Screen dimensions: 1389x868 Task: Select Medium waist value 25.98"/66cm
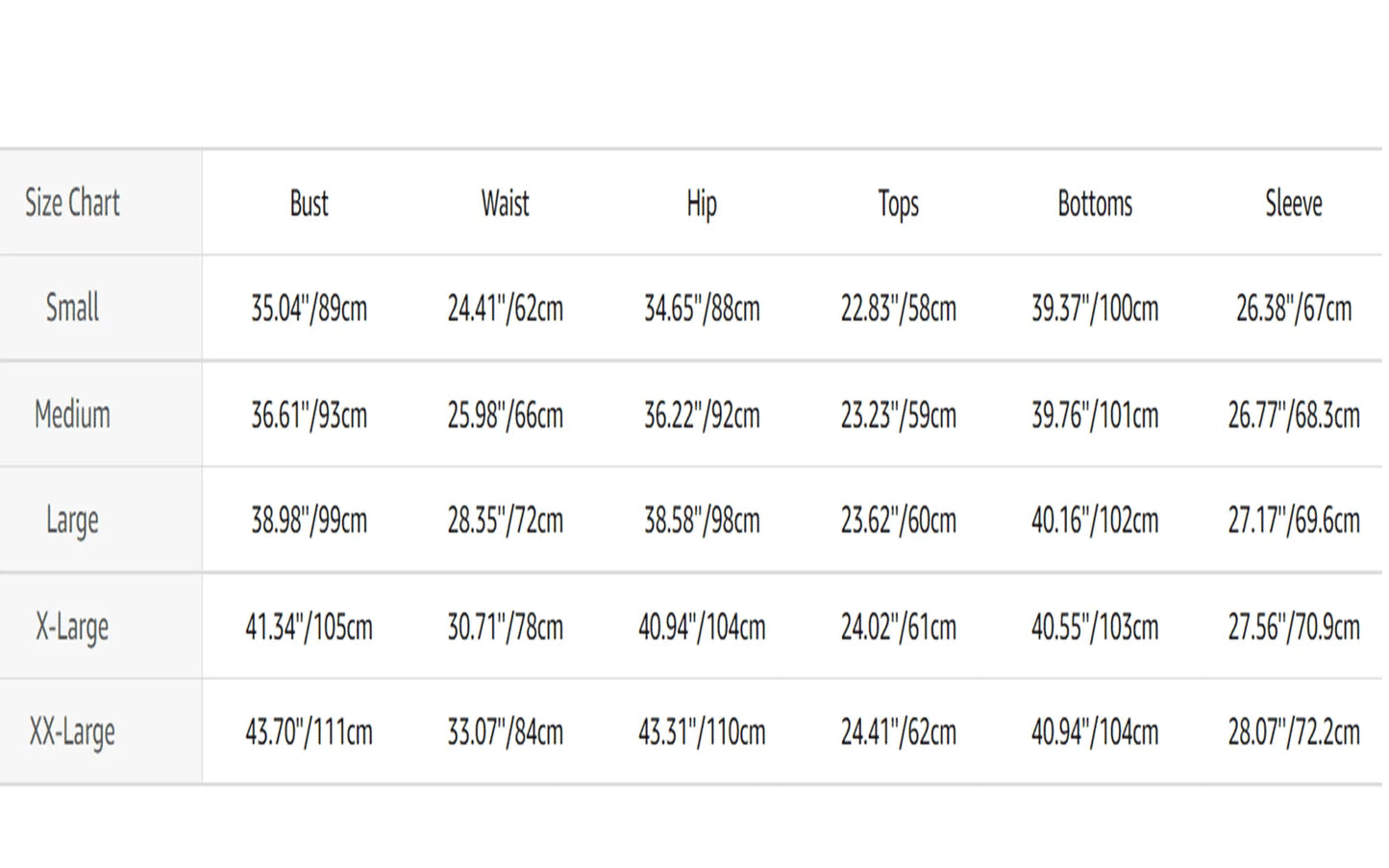point(505,415)
